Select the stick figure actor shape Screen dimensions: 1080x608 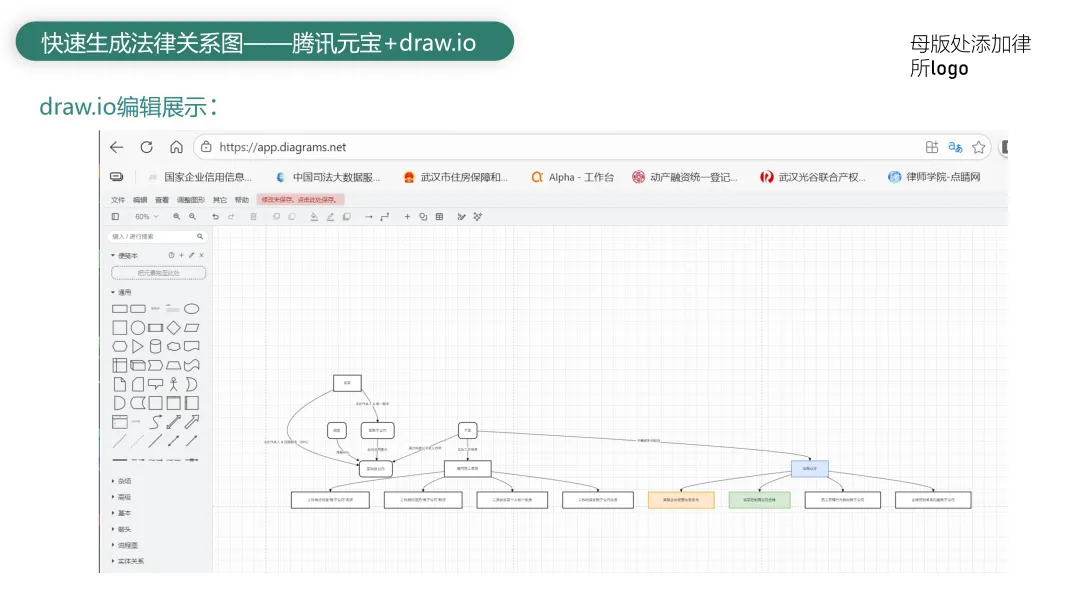click(174, 384)
